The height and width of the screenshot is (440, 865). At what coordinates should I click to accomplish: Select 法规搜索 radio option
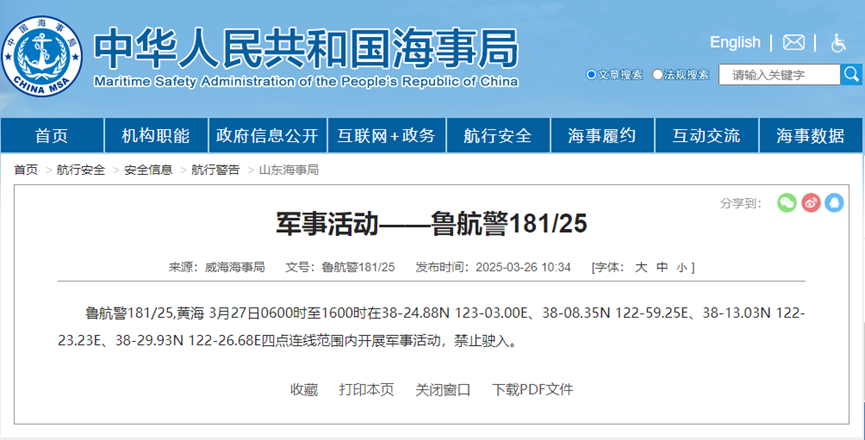pos(657,74)
